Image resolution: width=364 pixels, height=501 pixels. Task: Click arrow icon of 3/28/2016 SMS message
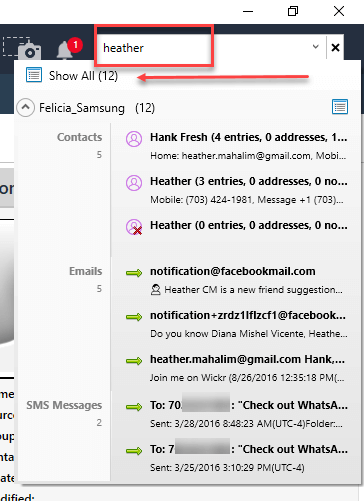click(x=134, y=407)
